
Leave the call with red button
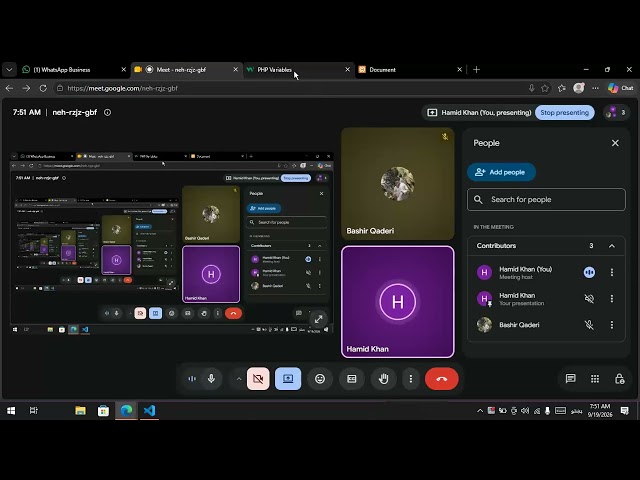(x=442, y=379)
